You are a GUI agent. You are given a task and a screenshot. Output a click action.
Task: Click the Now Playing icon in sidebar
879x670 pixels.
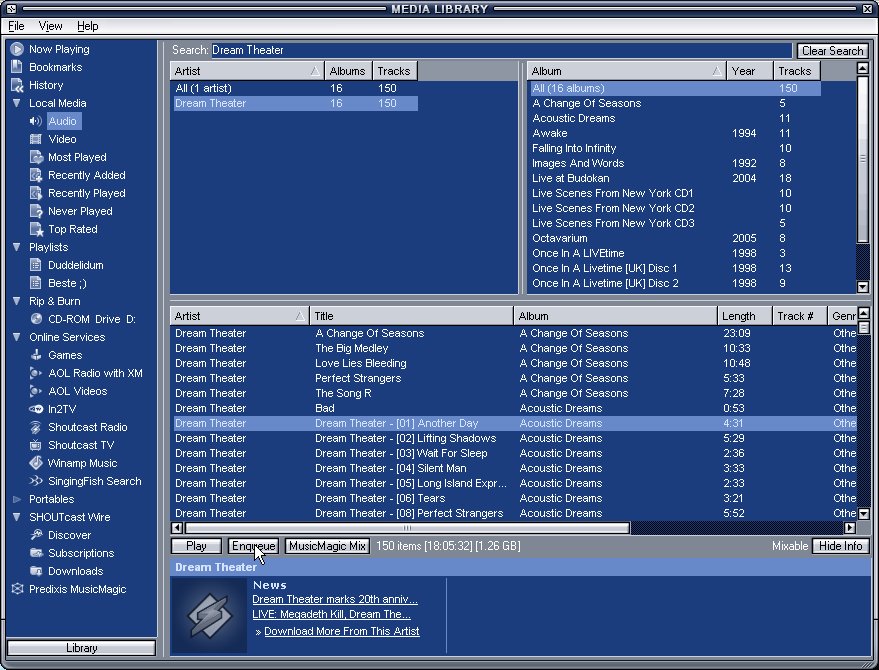(x=17, y=49)
